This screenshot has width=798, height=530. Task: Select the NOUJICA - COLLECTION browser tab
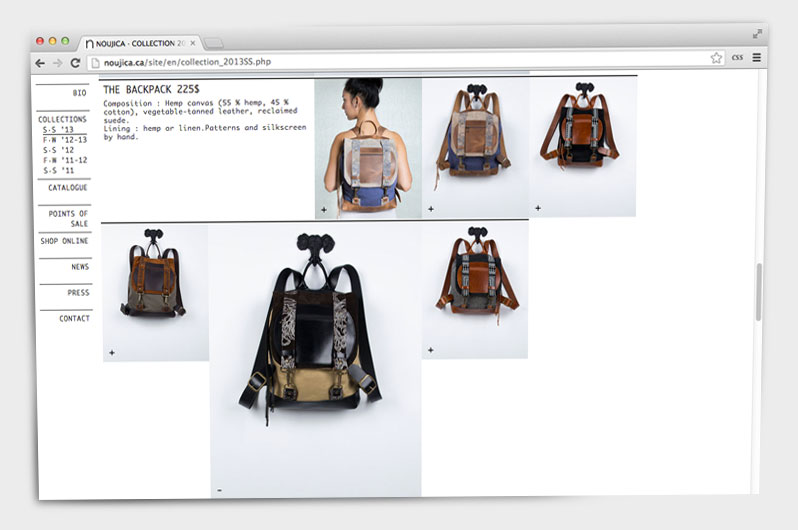140,43
